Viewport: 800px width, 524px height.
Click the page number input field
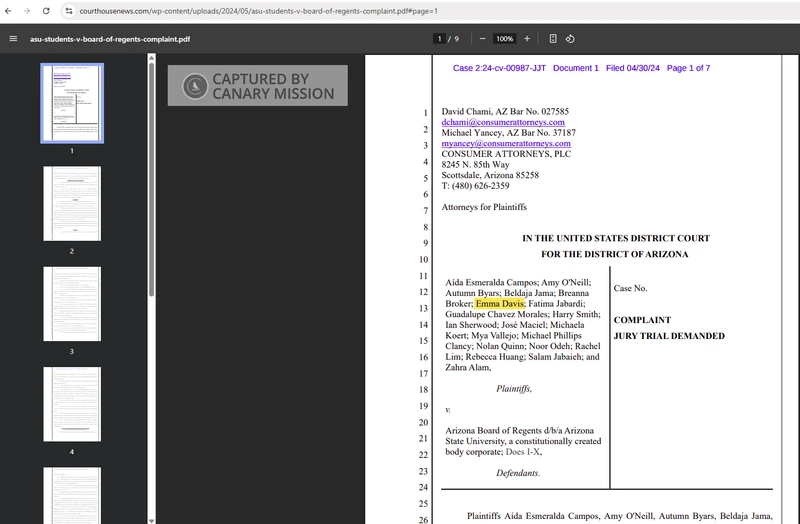[439, 39]
